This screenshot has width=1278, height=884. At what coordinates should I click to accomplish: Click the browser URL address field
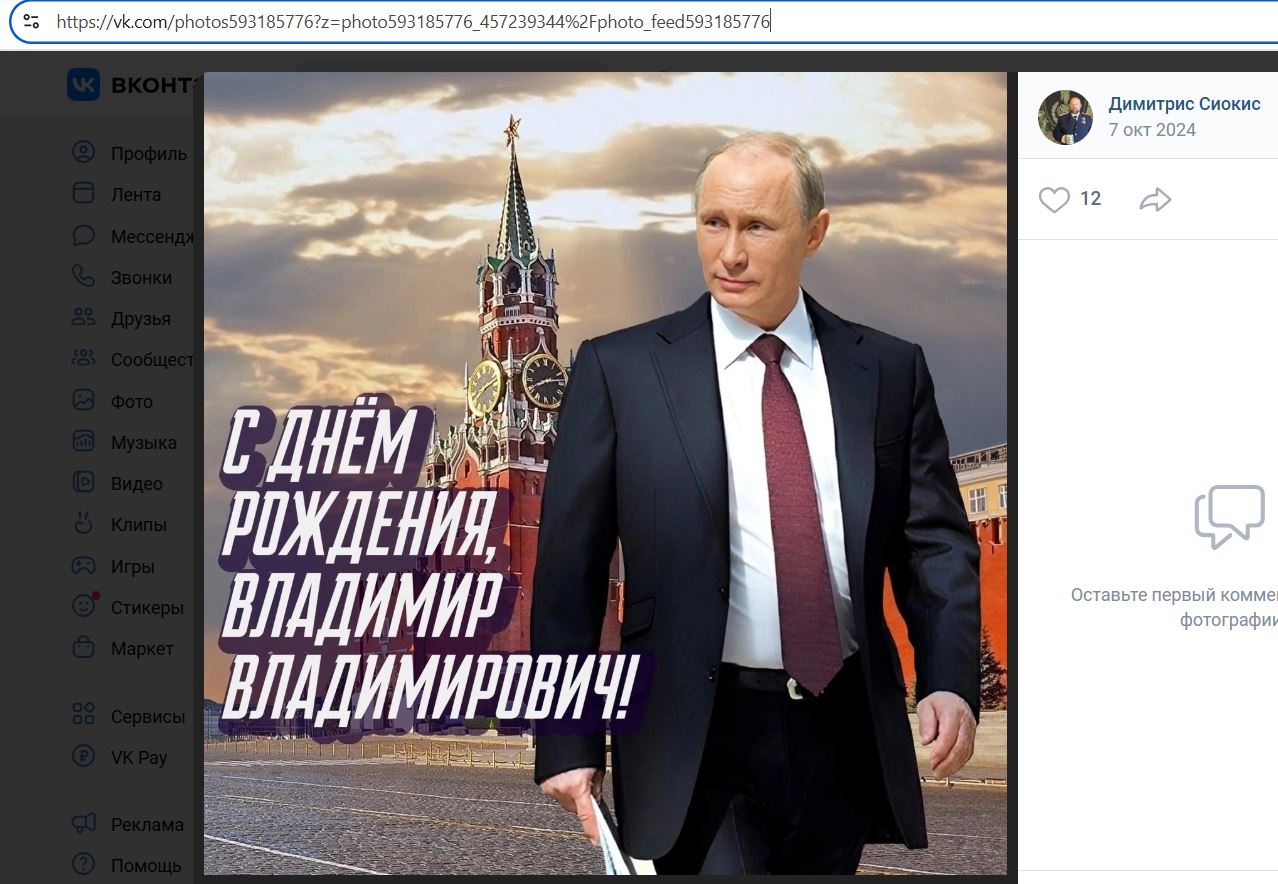(640, 21)
